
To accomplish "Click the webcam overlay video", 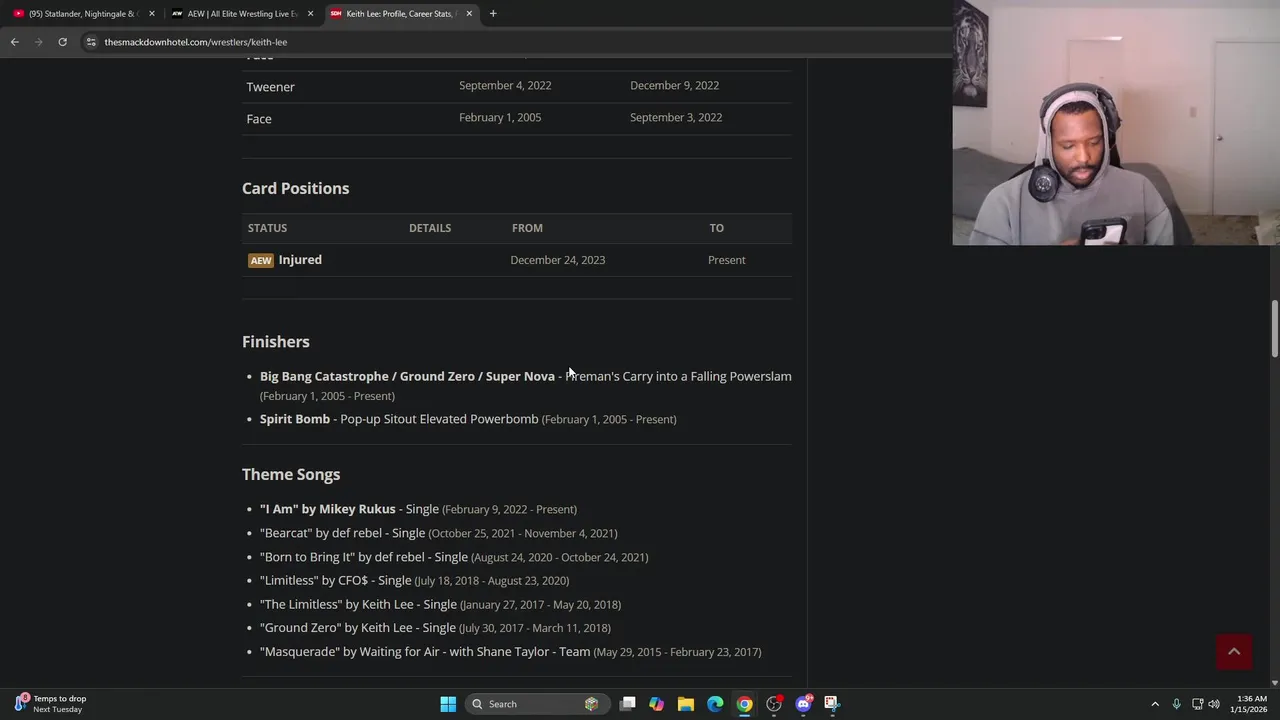I will [x=1116, y=123].
